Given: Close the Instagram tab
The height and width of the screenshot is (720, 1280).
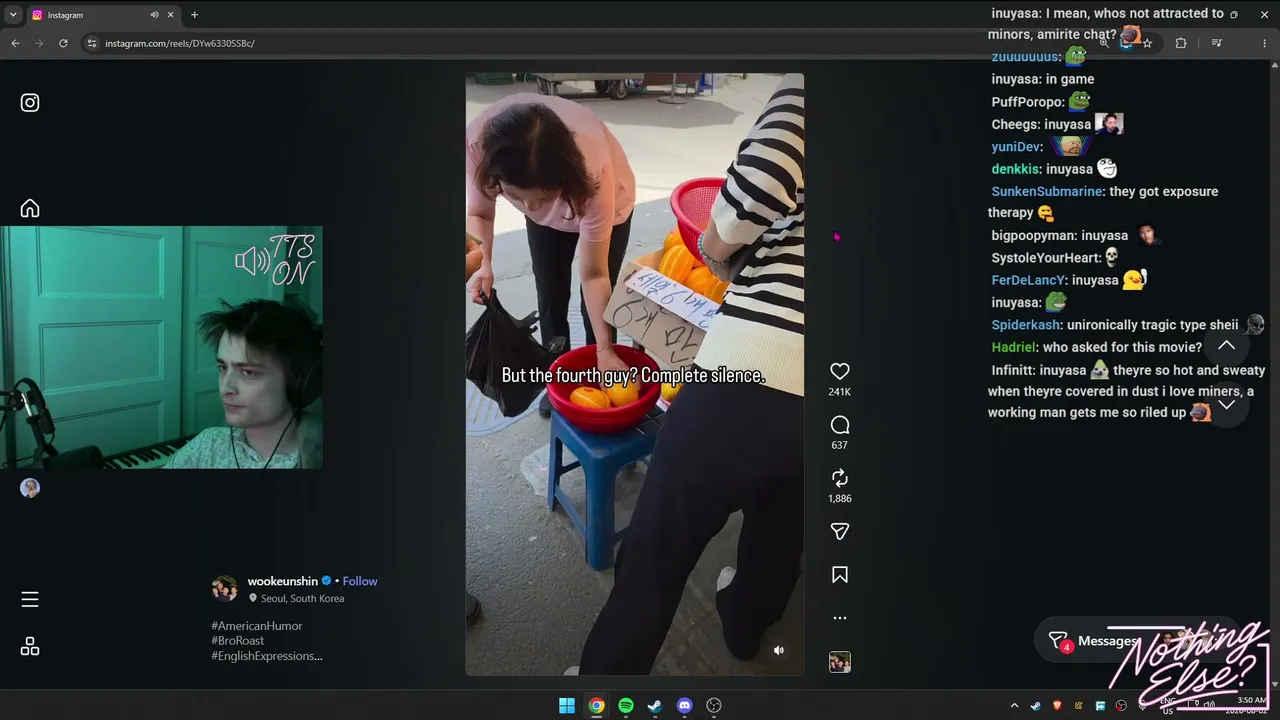Looking at the screenshot, I should tap(171, 15).
